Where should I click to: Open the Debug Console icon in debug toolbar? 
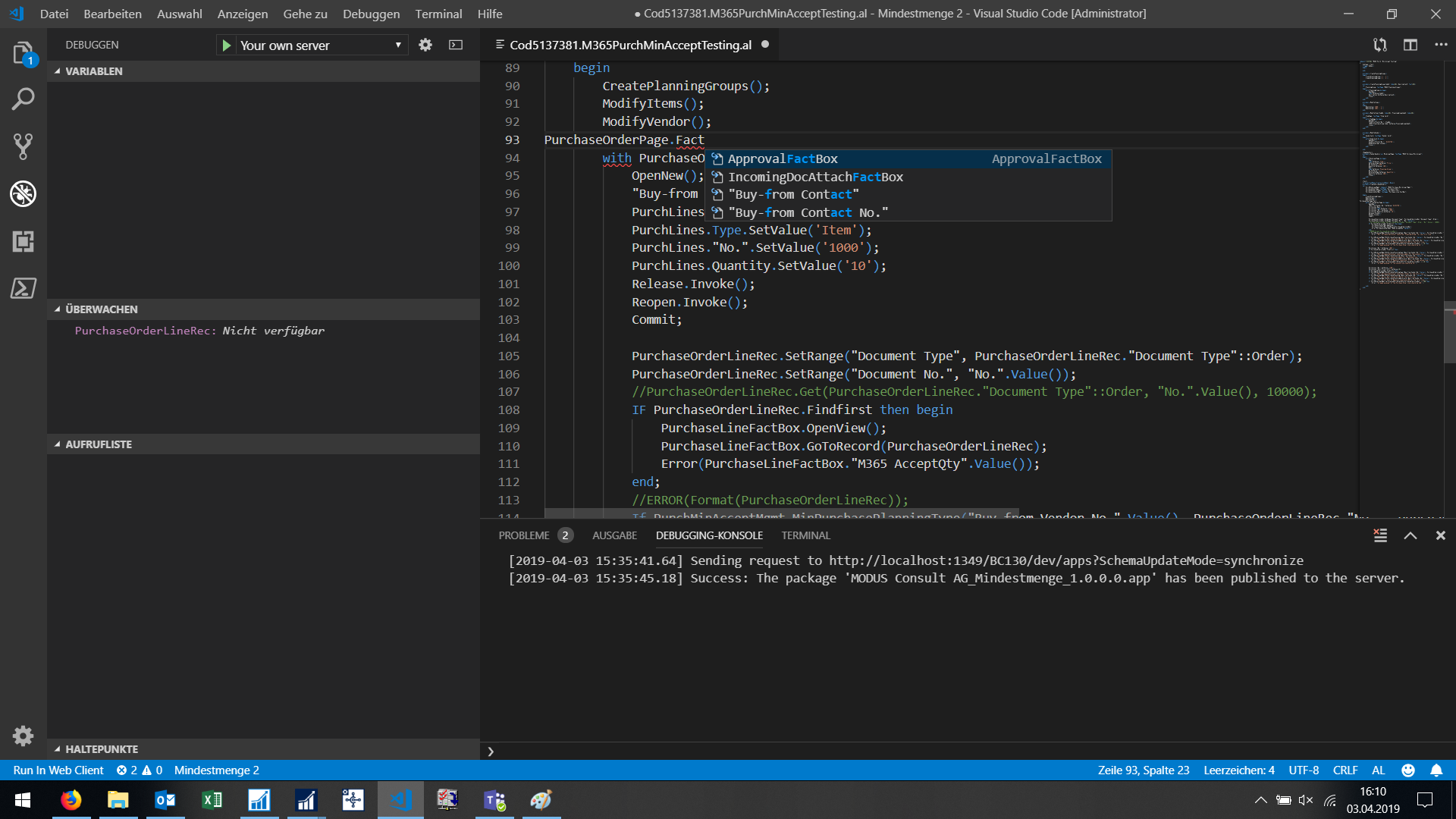click(x=455, y=45)
